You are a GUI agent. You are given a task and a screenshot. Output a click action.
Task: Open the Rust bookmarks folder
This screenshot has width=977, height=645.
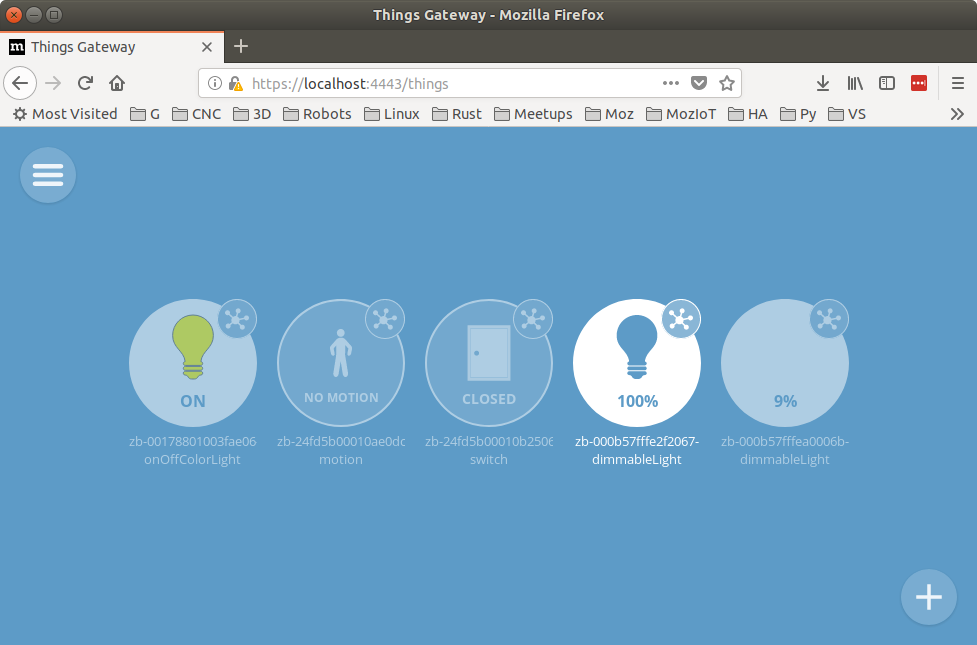tap(457, 114)
